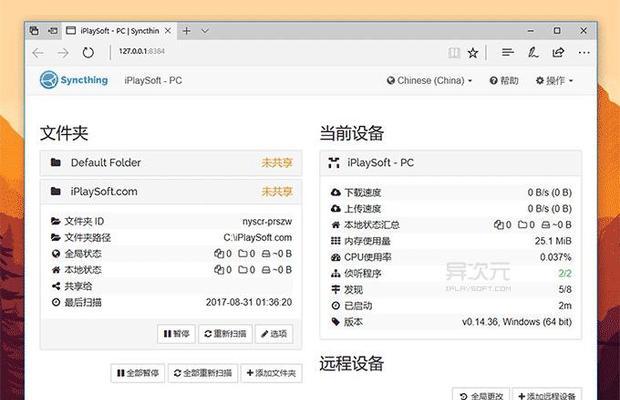This screenshot has height=400, width=620.
Task: Go back with browser back arrow
Action: pyautogui.click(x=38, y=53)
